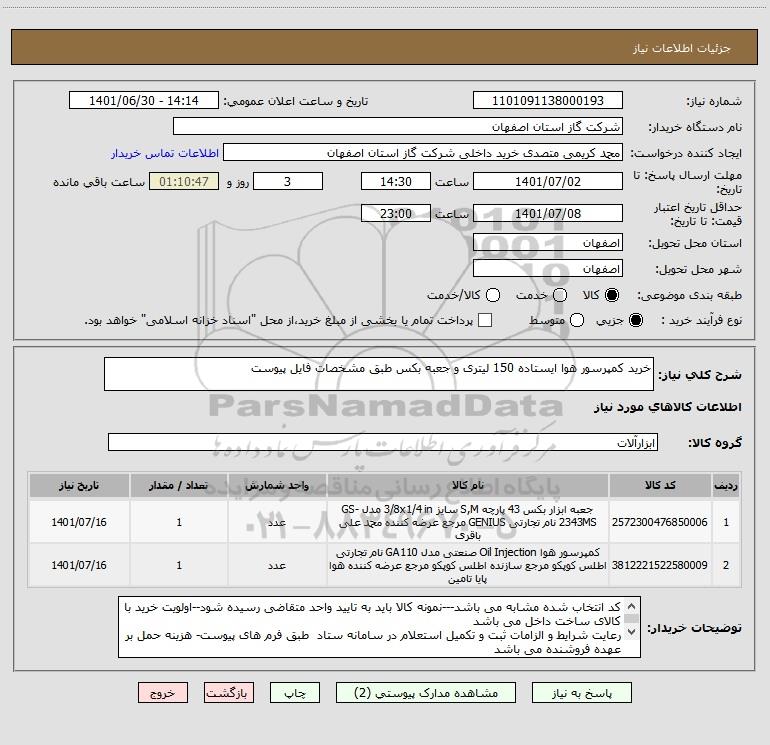Click the پاسخ به نیاز button
Viewport: 770px width, 745px height.
tap(582, 692)
